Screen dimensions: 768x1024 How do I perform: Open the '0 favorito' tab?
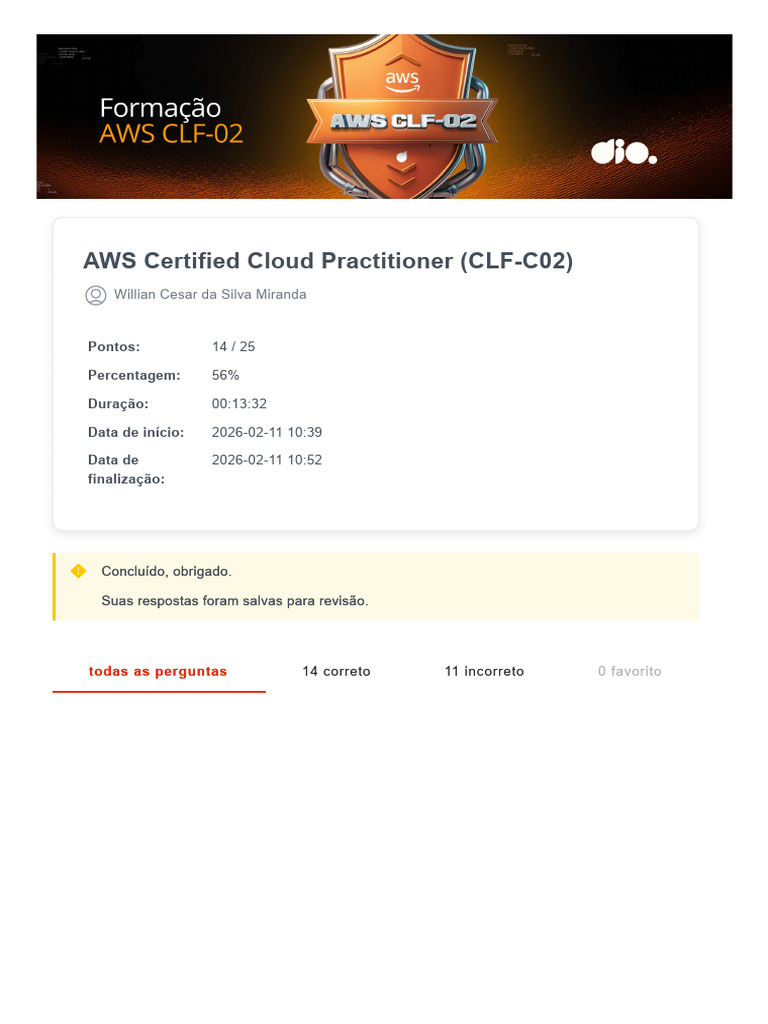coord(630,671)
